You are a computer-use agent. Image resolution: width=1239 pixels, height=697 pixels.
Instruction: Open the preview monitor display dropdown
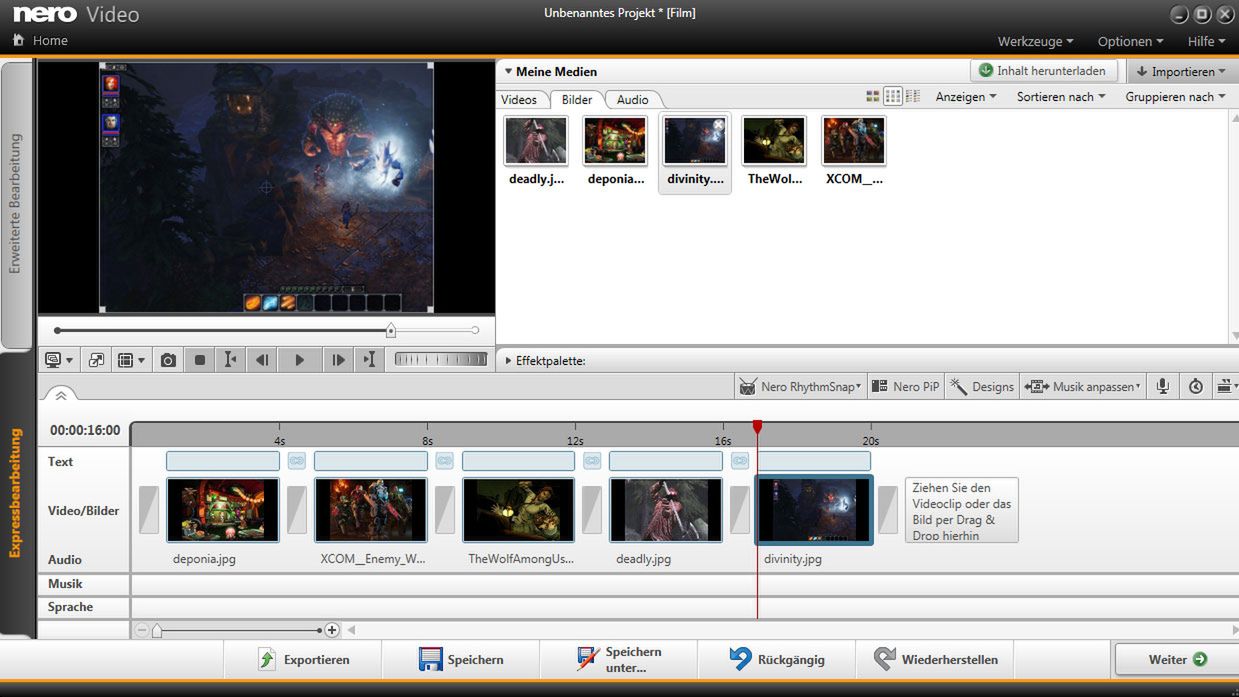pyautogui.click(x=59, y=360)
